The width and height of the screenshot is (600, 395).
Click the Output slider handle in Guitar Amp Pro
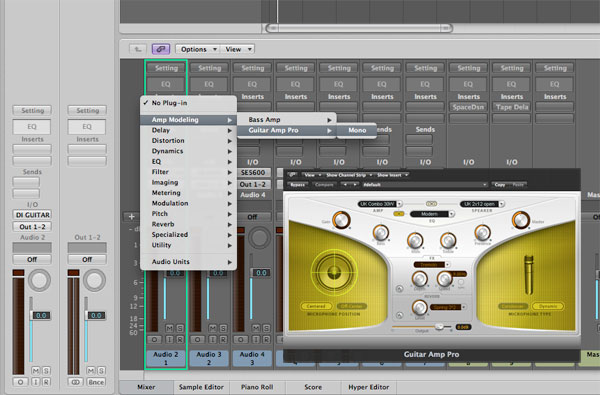(x=440, y=326)
